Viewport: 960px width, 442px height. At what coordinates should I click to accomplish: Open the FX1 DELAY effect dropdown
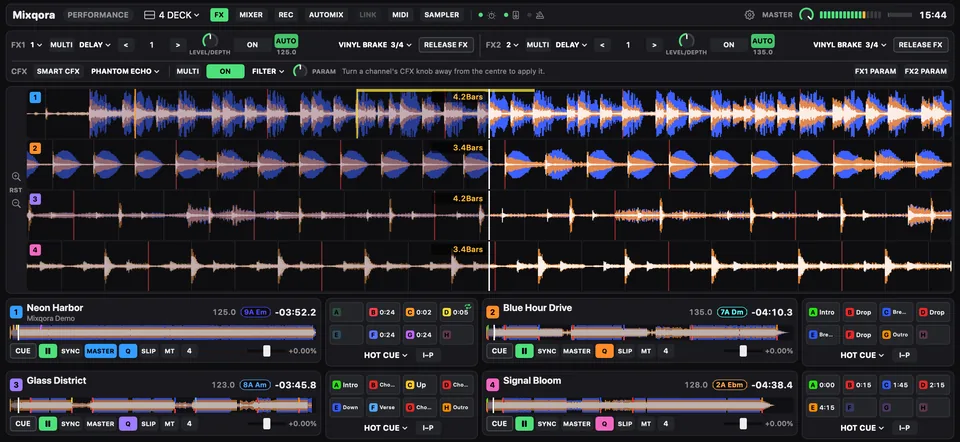(95, 45)
